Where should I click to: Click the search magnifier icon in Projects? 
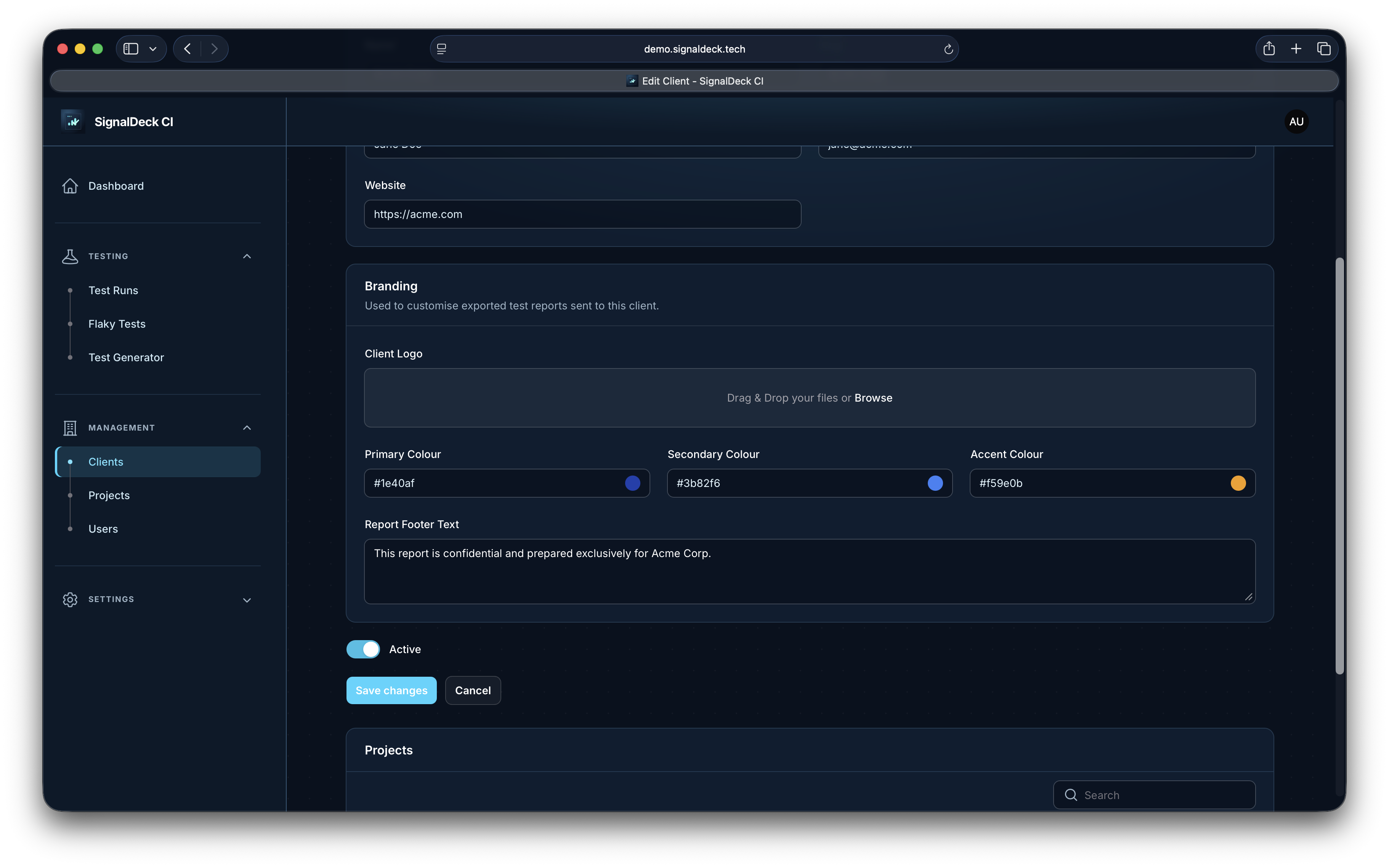(x=1071, y=794)
